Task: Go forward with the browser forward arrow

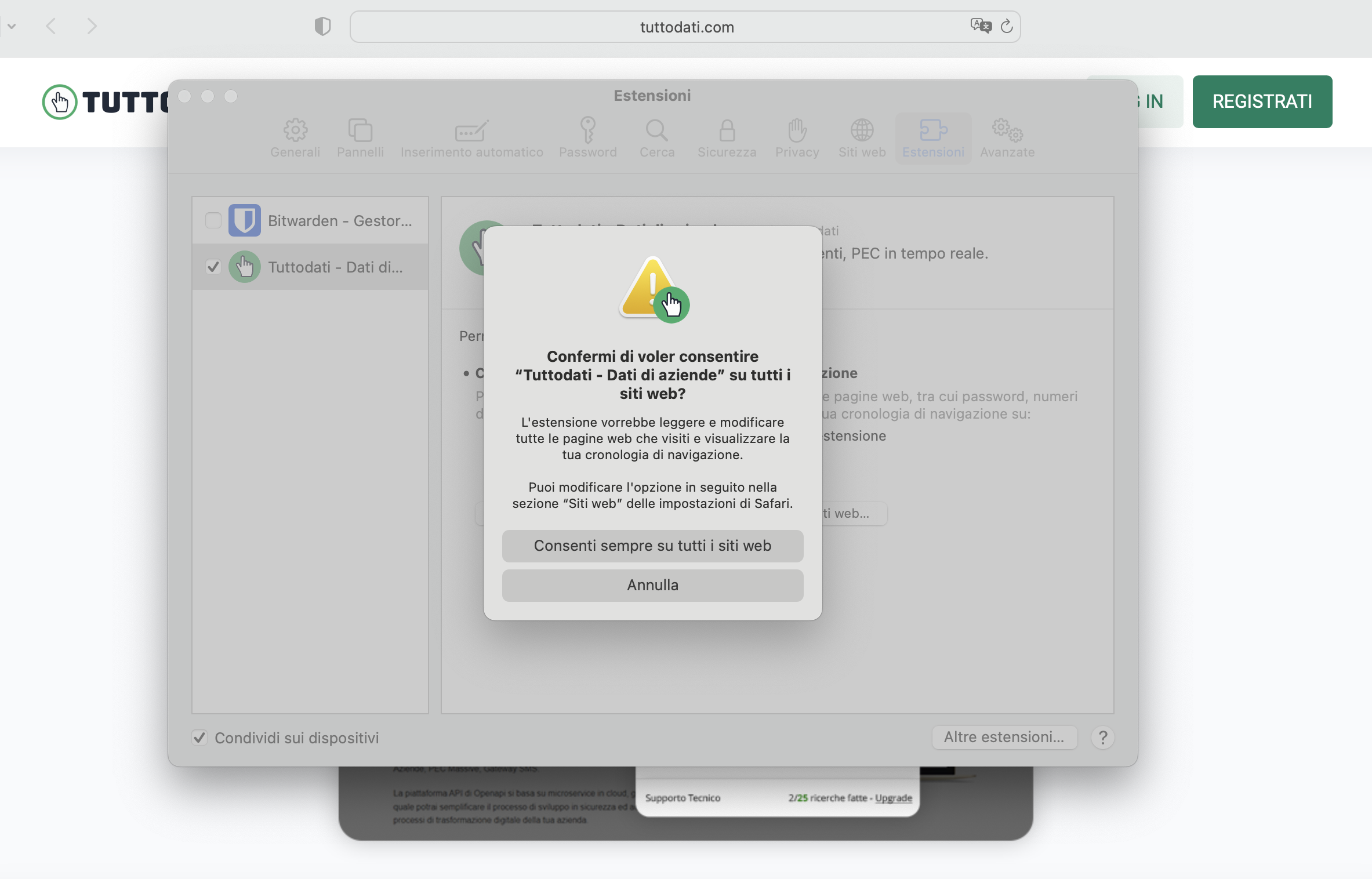Action: click(92, 26)
